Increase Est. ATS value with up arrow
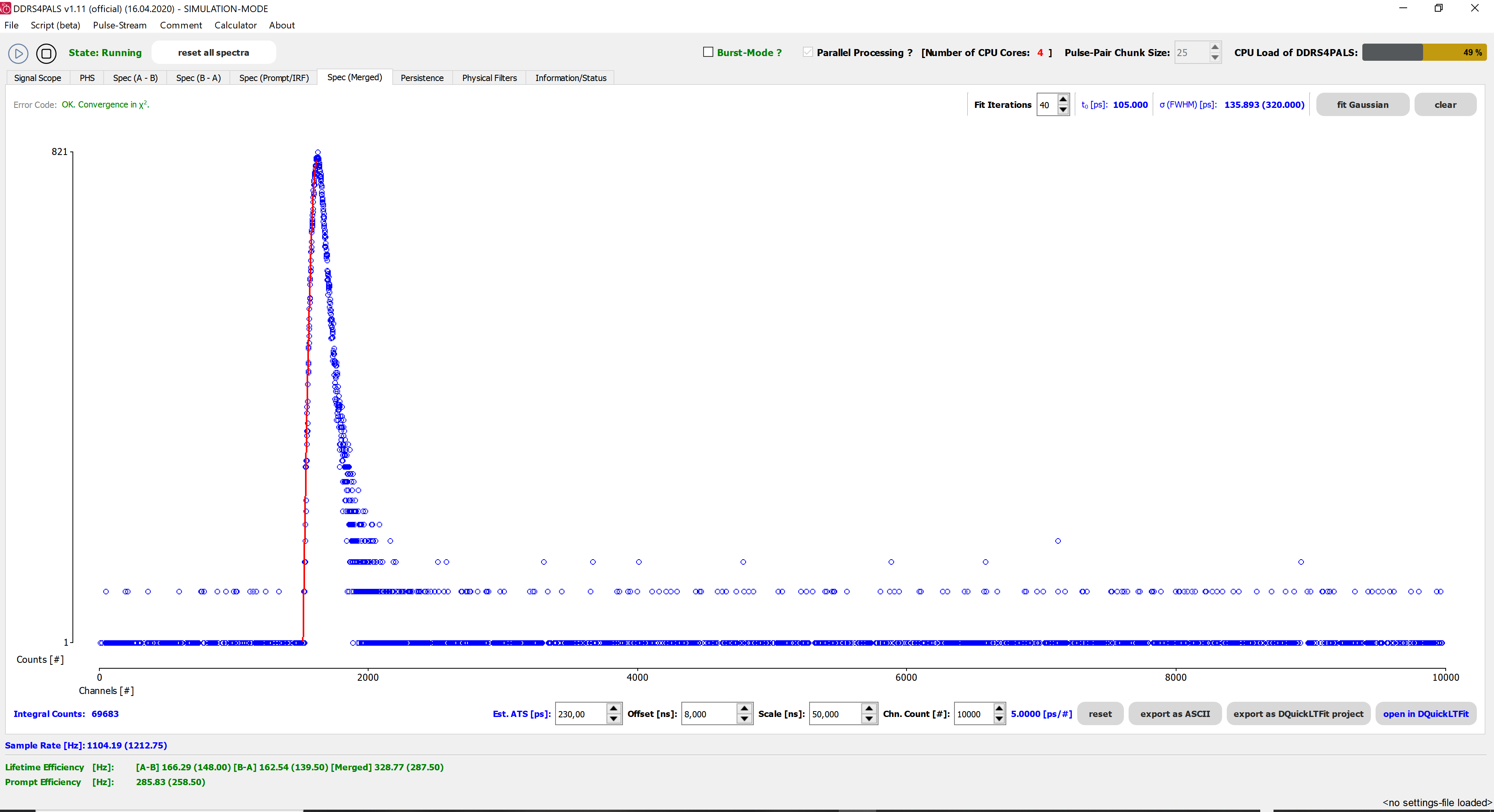 [x=614, y=709]
